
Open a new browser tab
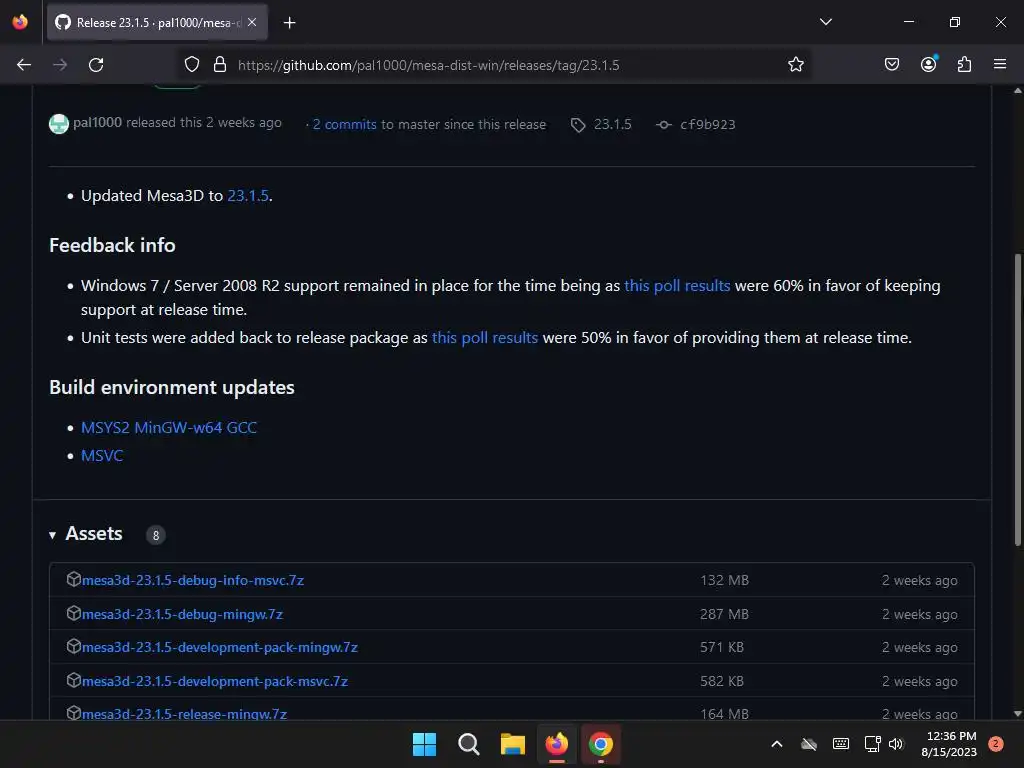[289, 23]
